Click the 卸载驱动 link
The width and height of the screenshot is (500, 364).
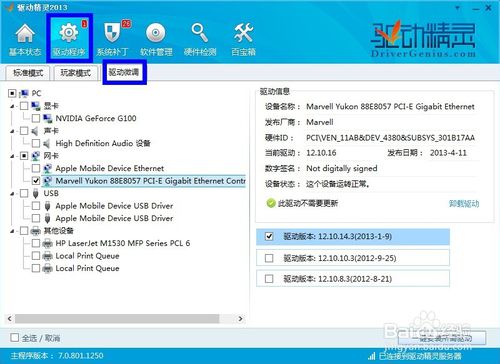pos(464,203)
